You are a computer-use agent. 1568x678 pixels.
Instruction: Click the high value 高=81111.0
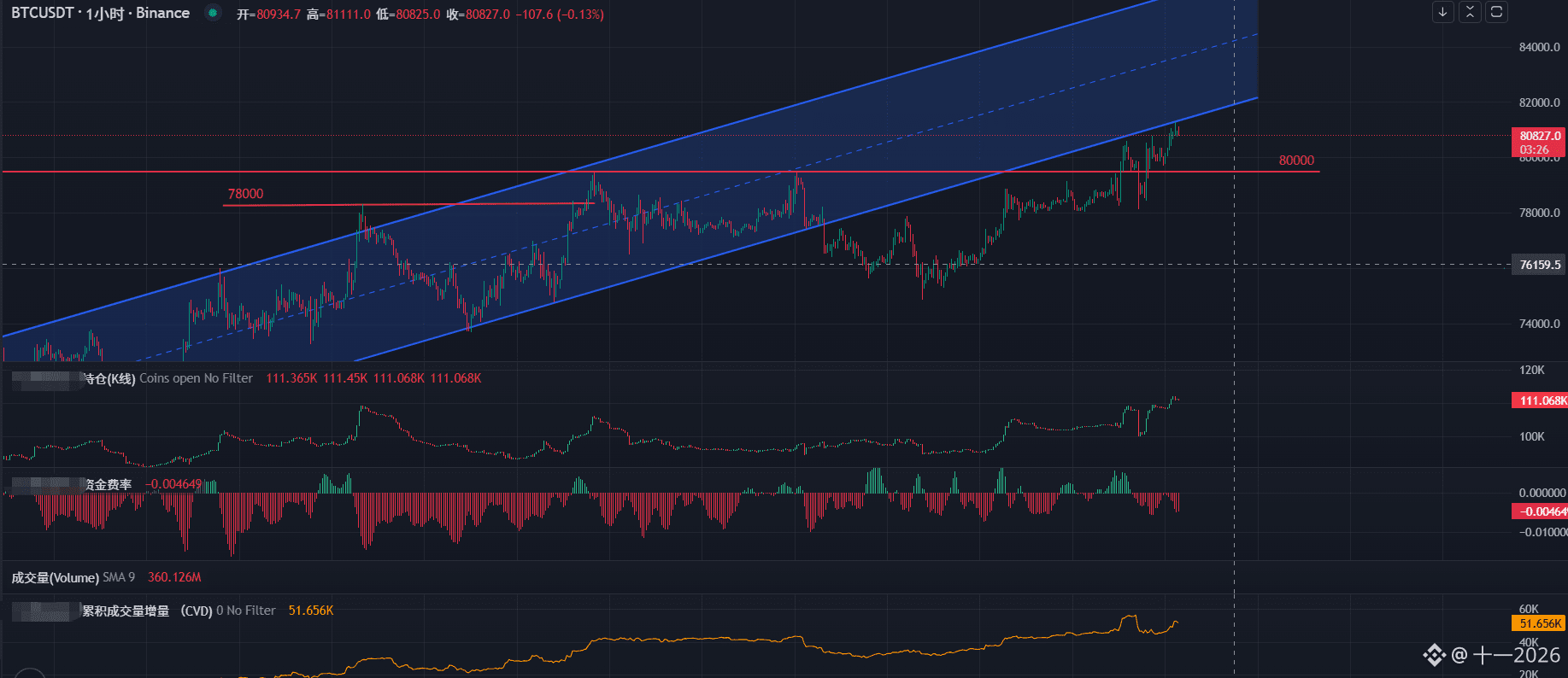click(338, 15)
